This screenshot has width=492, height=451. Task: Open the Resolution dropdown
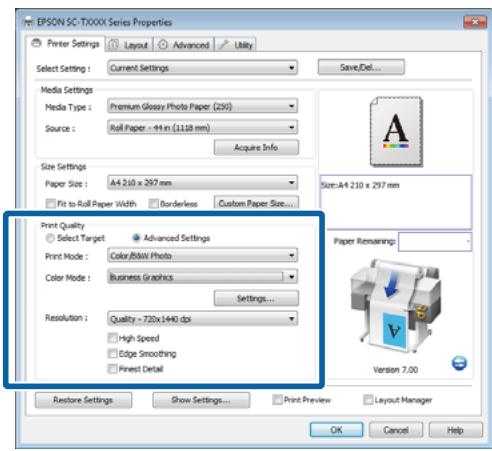pos(202,319)
